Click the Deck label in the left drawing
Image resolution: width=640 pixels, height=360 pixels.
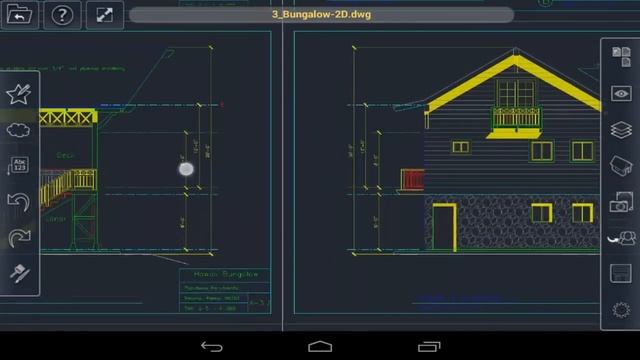pos(65,156)
